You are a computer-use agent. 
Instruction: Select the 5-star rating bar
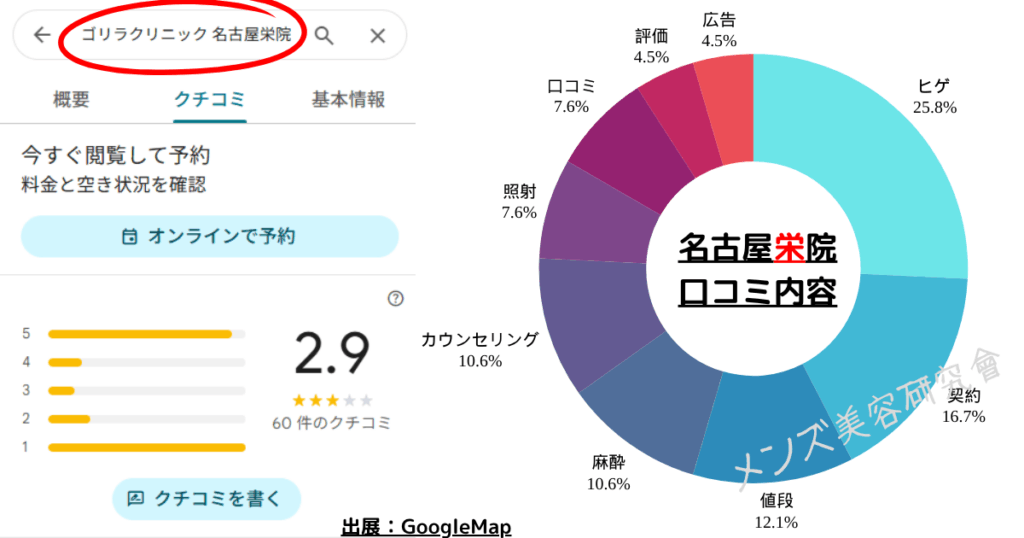[x=147, y=334]
